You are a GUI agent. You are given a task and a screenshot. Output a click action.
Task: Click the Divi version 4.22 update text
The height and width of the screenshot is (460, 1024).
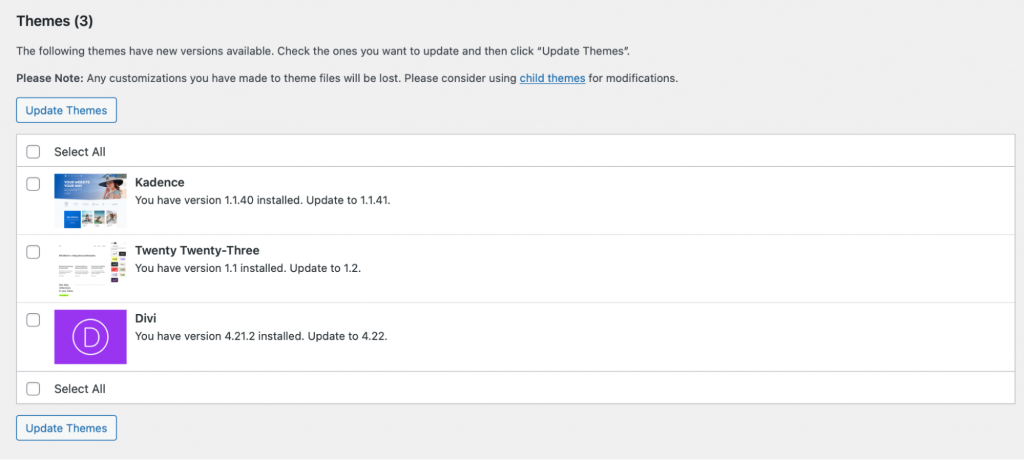pos(260,335)
